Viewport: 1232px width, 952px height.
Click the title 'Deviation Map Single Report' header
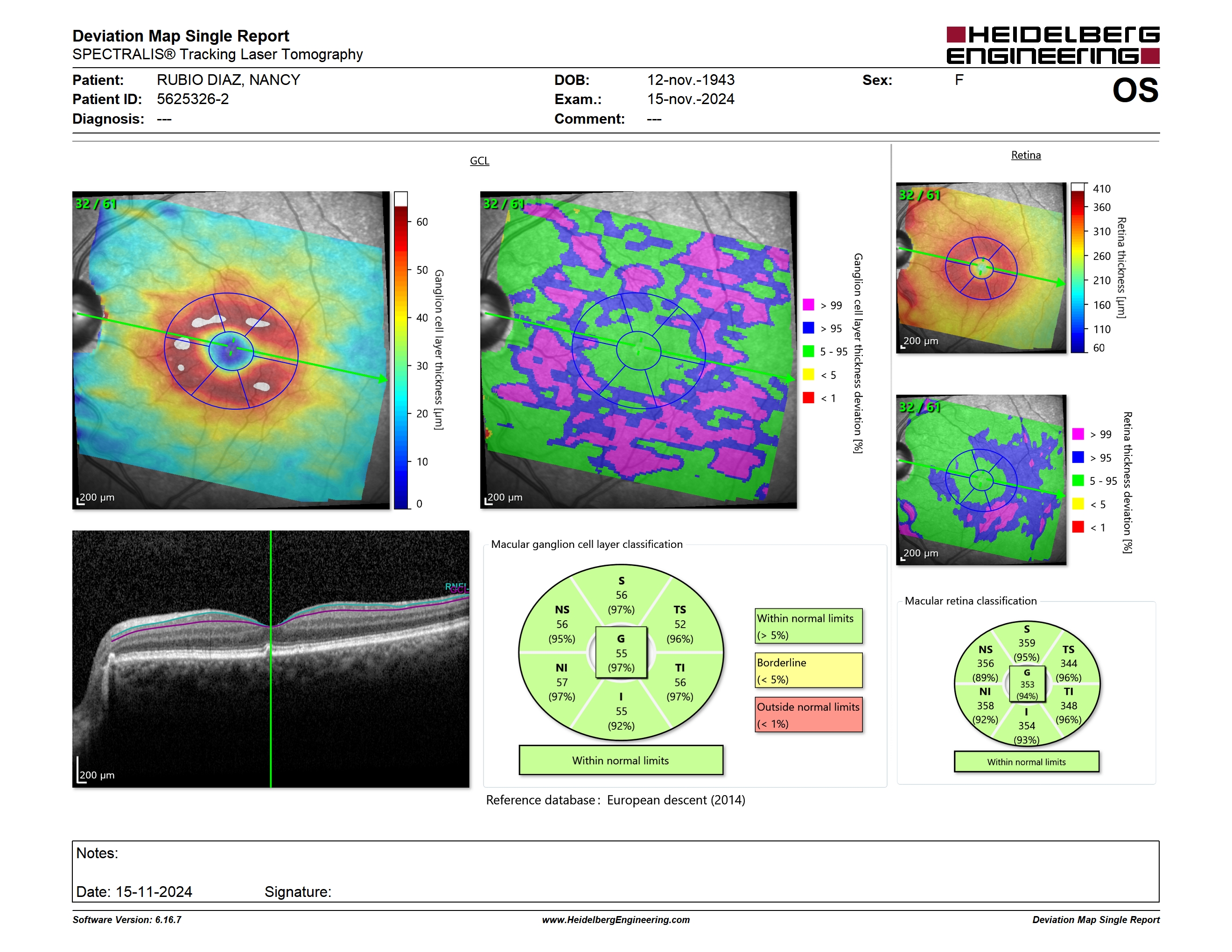point(181,36)
